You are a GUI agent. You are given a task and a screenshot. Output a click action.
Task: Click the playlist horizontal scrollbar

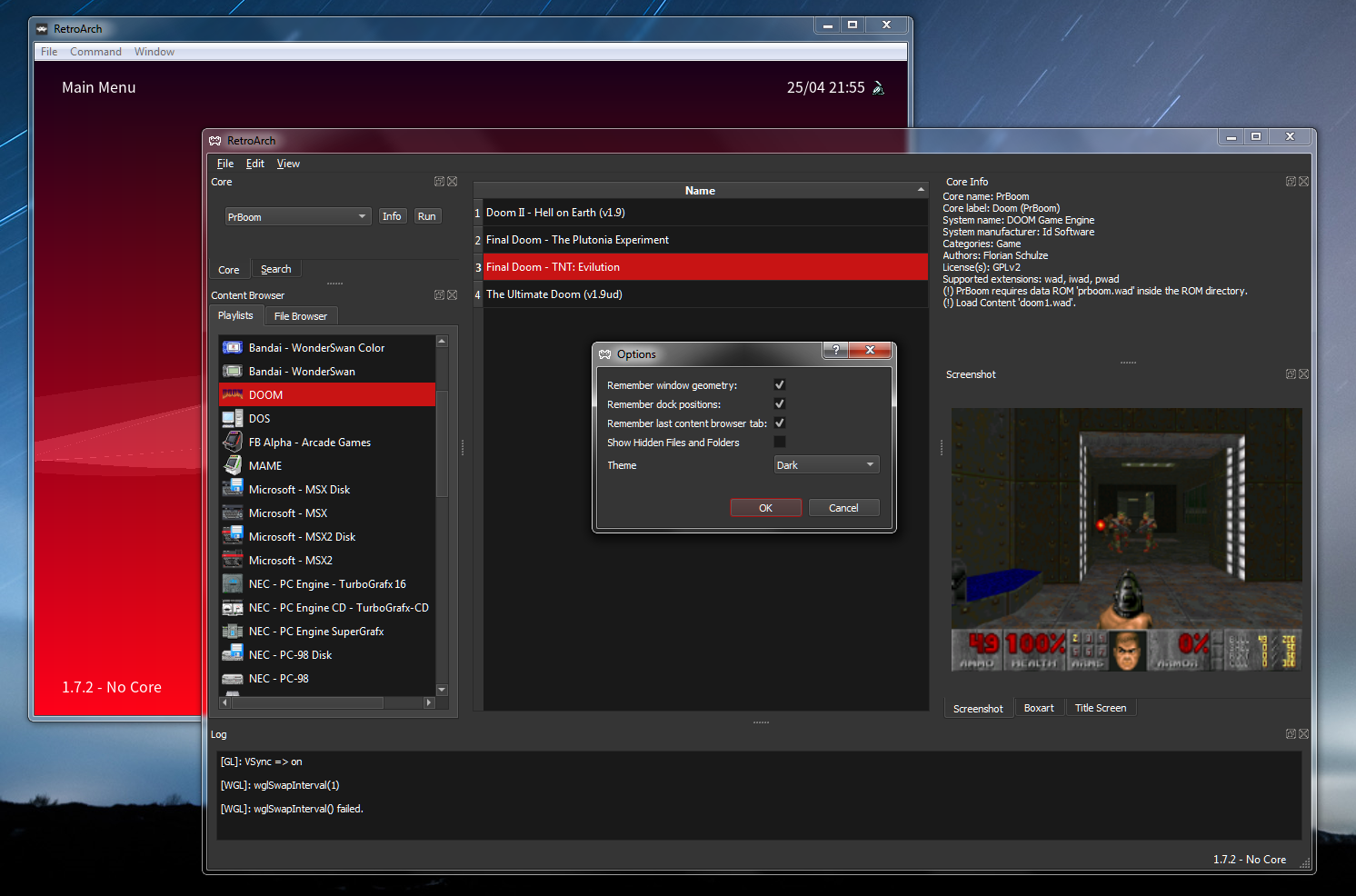[x=318, y=702]
